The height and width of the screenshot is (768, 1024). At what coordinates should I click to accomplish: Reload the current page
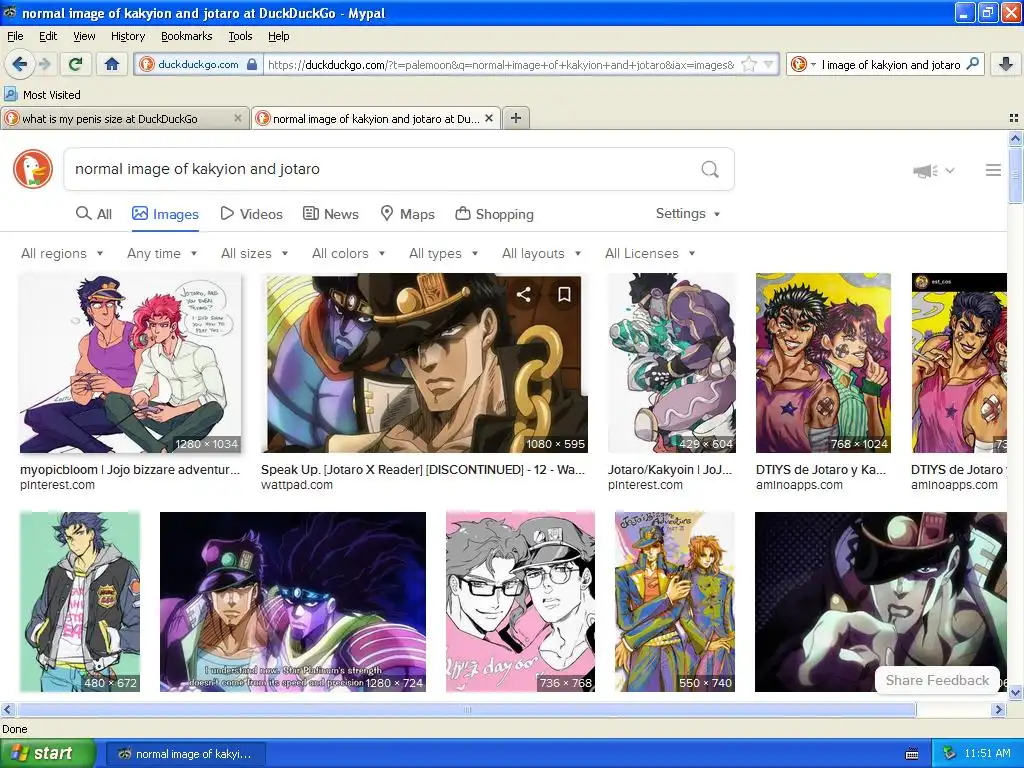[x=75, y=64]
